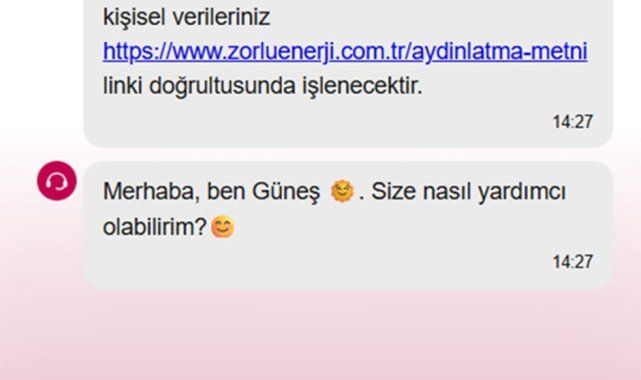Click 'aydinlatma-metni' part of the URL

(500, 52)
